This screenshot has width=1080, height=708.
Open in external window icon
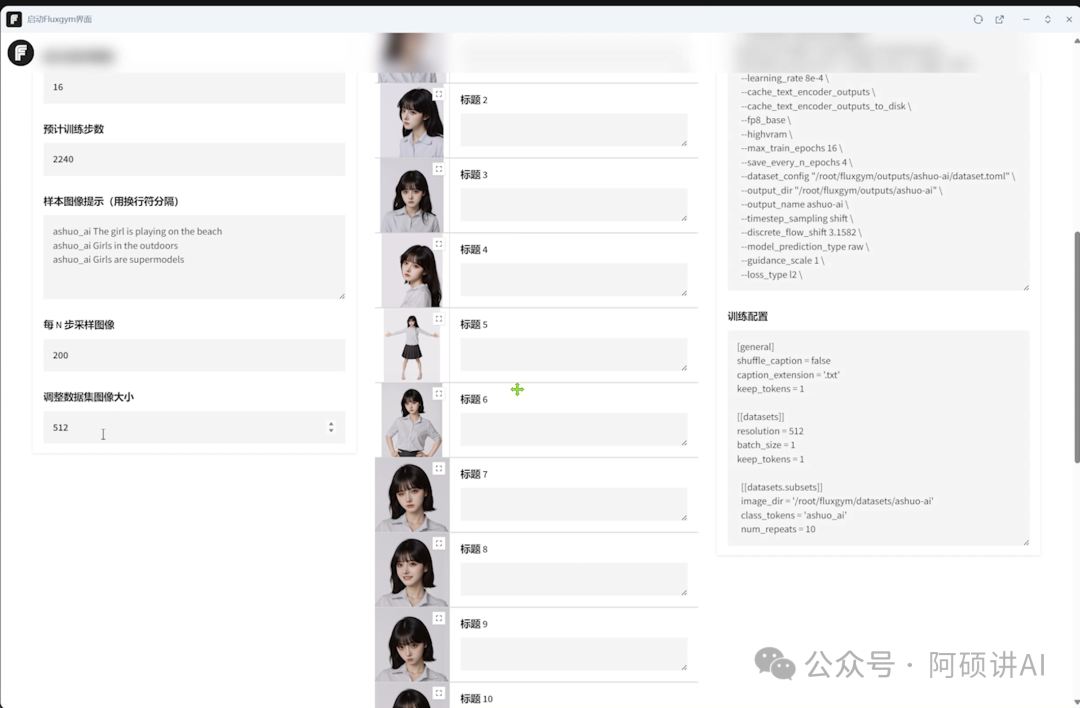point(999,19)
